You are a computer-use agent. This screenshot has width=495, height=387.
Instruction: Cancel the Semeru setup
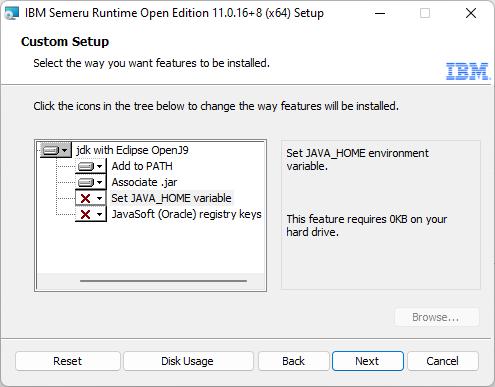point(443,361)
